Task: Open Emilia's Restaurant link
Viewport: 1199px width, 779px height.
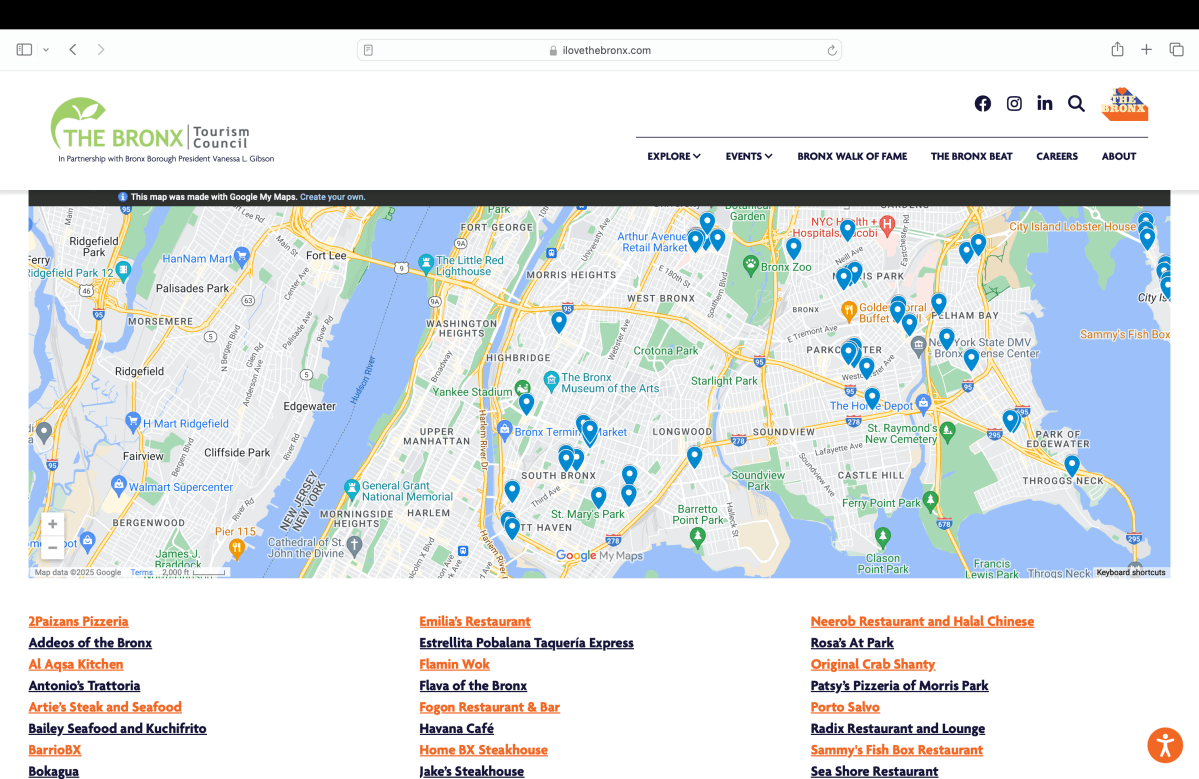Action: pos(475,622)
